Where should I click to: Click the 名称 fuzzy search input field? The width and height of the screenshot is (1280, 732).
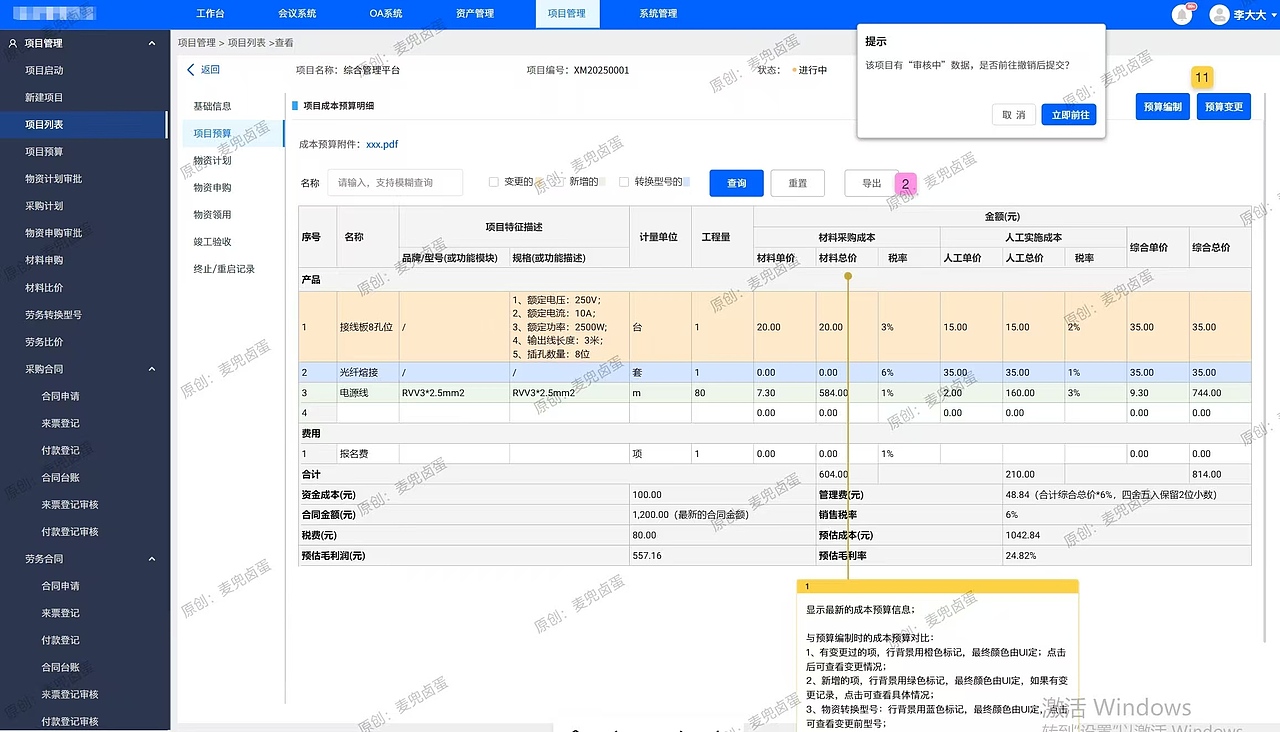tap(394, 183)
